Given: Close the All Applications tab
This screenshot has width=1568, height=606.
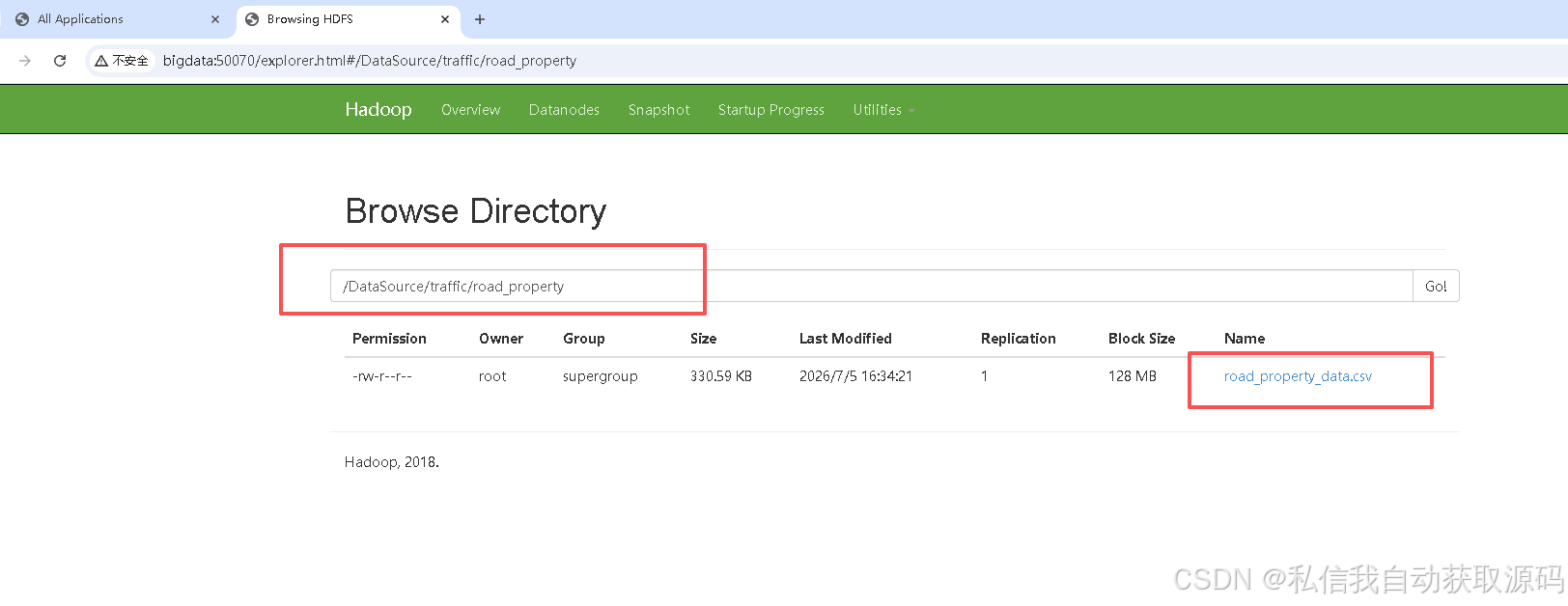Looking at the screenshot, I should (x=215, y=19).
